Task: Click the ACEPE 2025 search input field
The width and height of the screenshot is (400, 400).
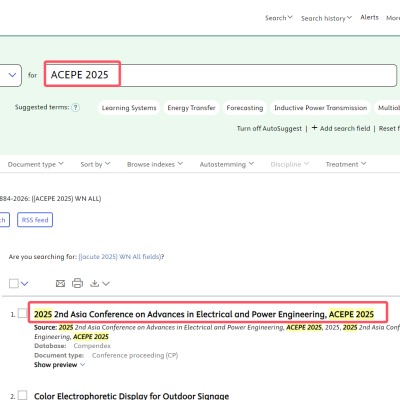Action: point(220,75)
